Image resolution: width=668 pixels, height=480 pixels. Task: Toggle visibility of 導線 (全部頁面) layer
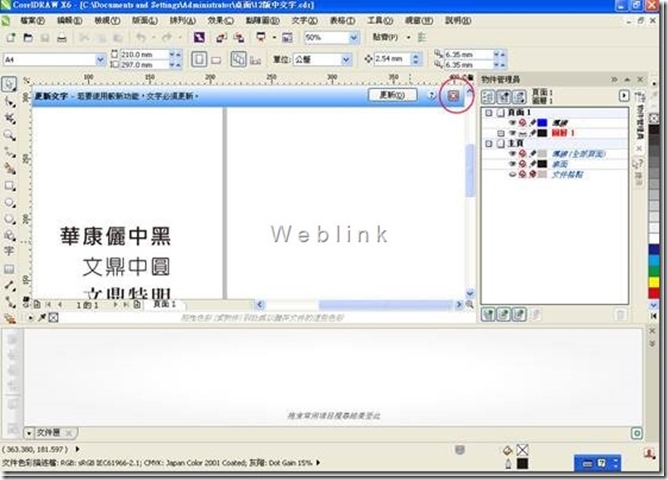coord(513,154)
